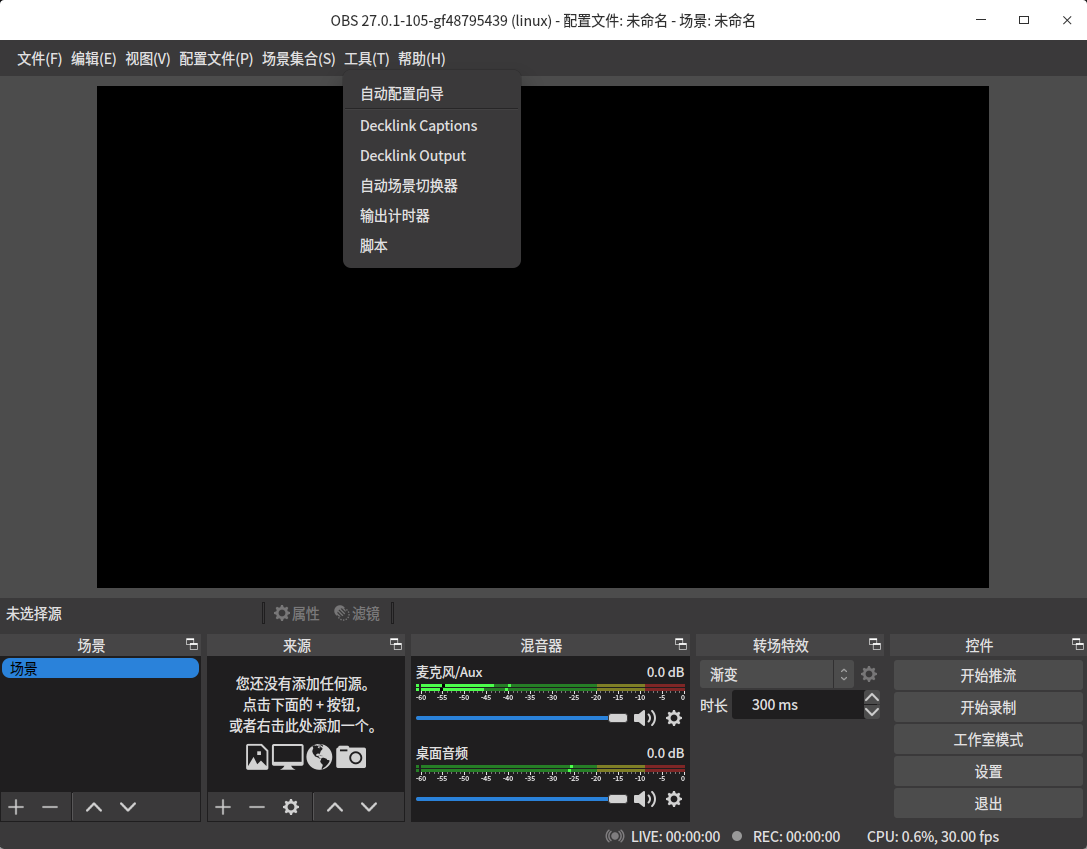Viewport: 1087px width, 849px height.
Task: Open 输出计时器 from tools menu
Action: pos(432,216)
